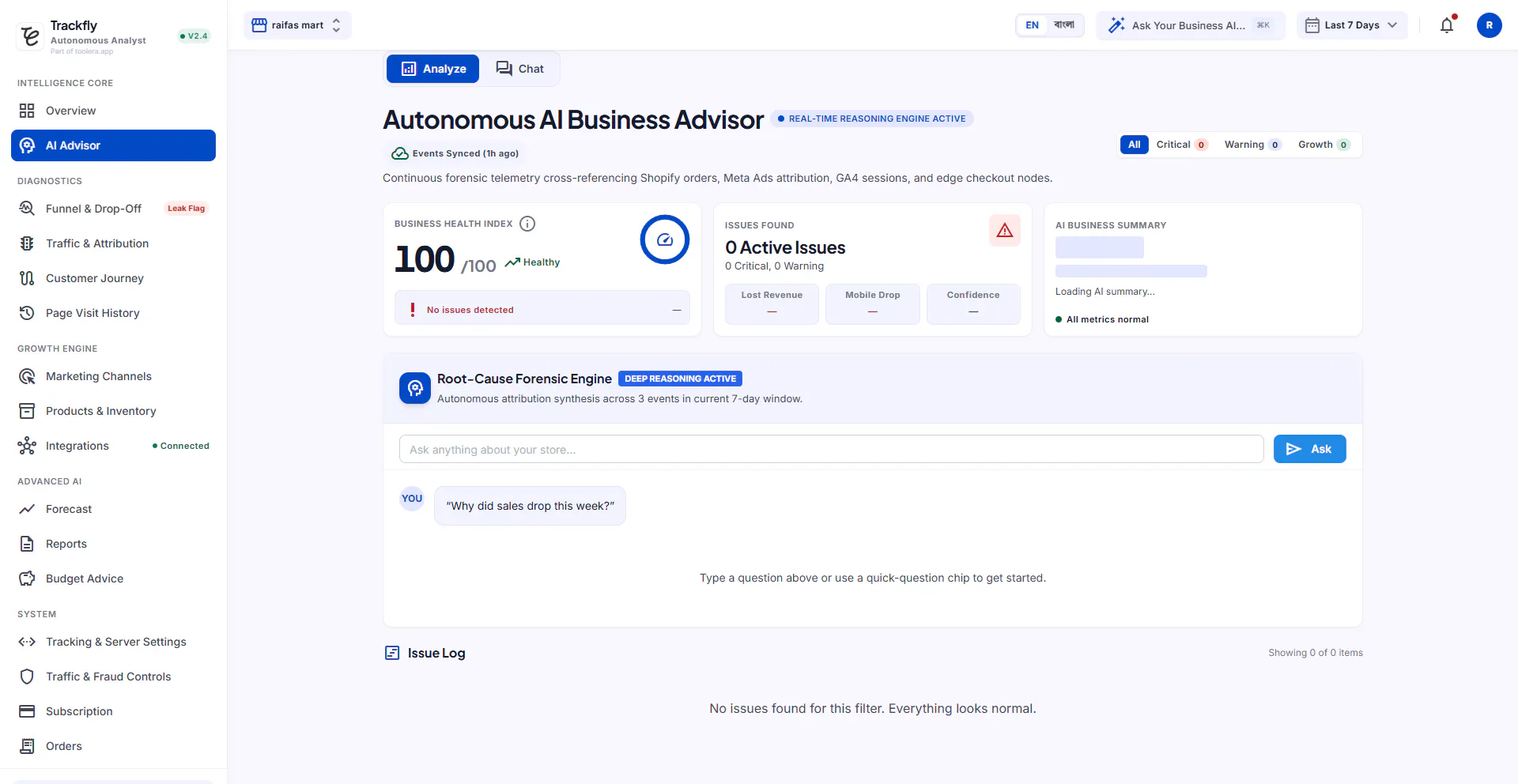The width and height of the screenshot is (1518, 784).
Task: Click the Traffic & Fraud Controls shield icon
Action: coord(27,677)
